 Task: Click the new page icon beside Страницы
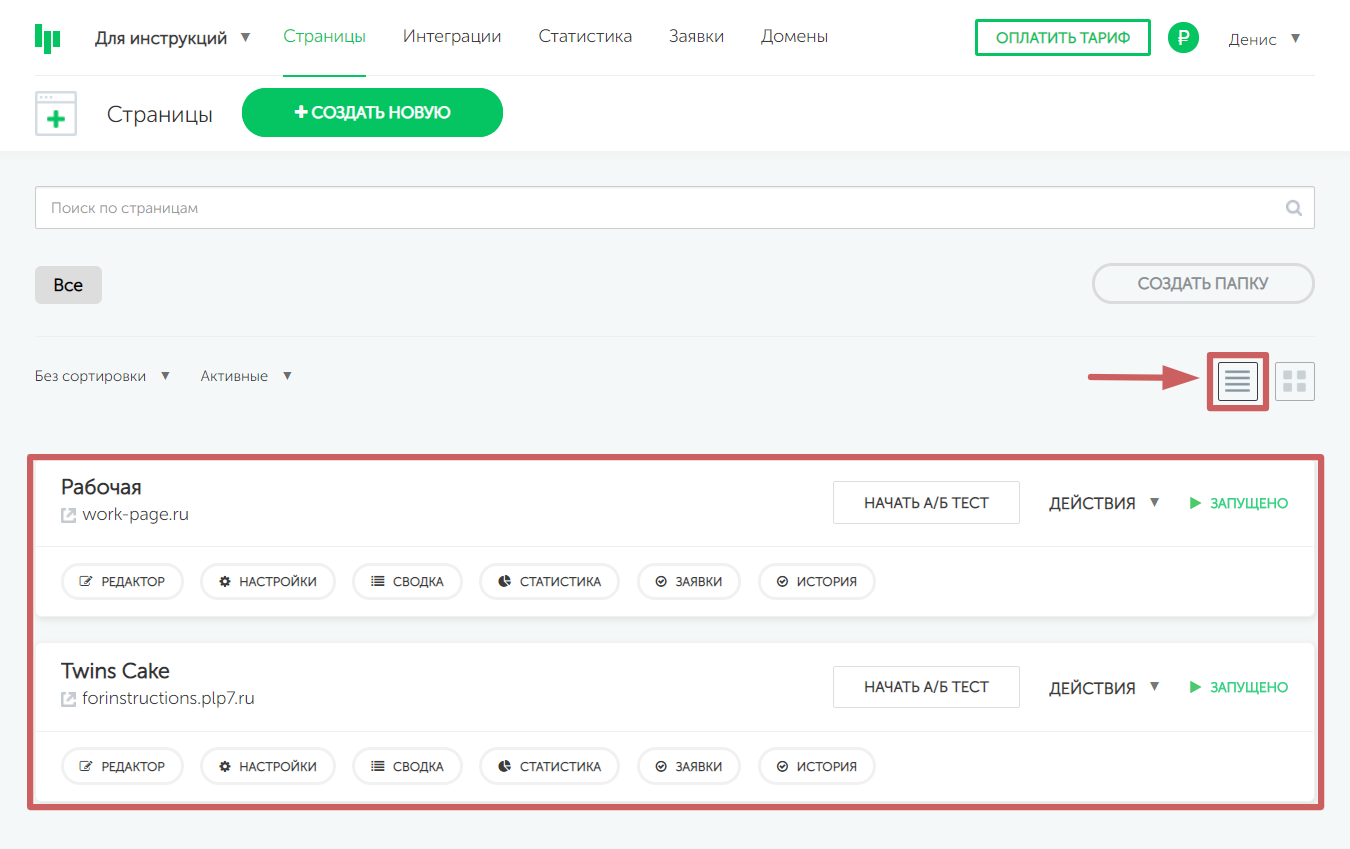(x=56, y=113)
